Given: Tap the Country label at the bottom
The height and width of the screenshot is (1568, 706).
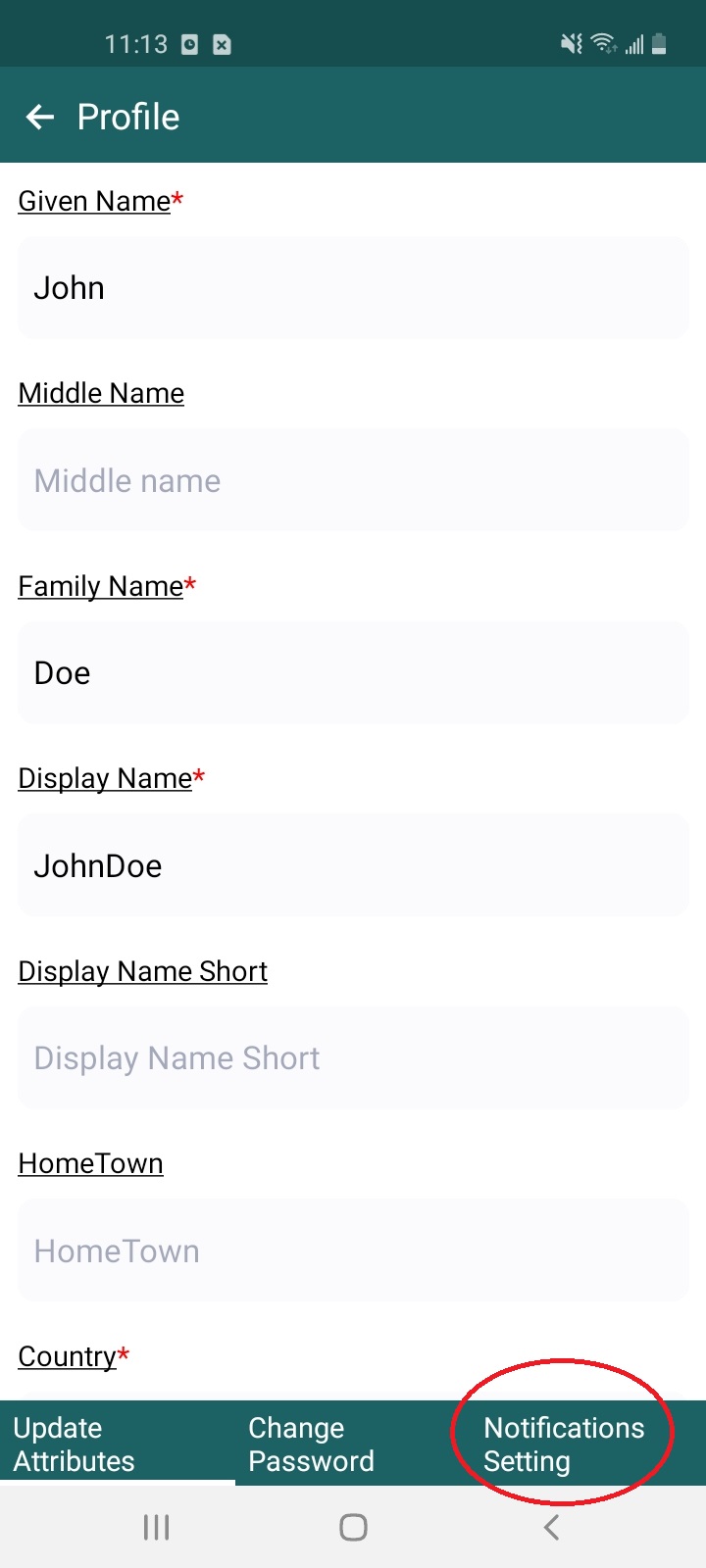Looking at the screenshot, I should (65, 1356).
